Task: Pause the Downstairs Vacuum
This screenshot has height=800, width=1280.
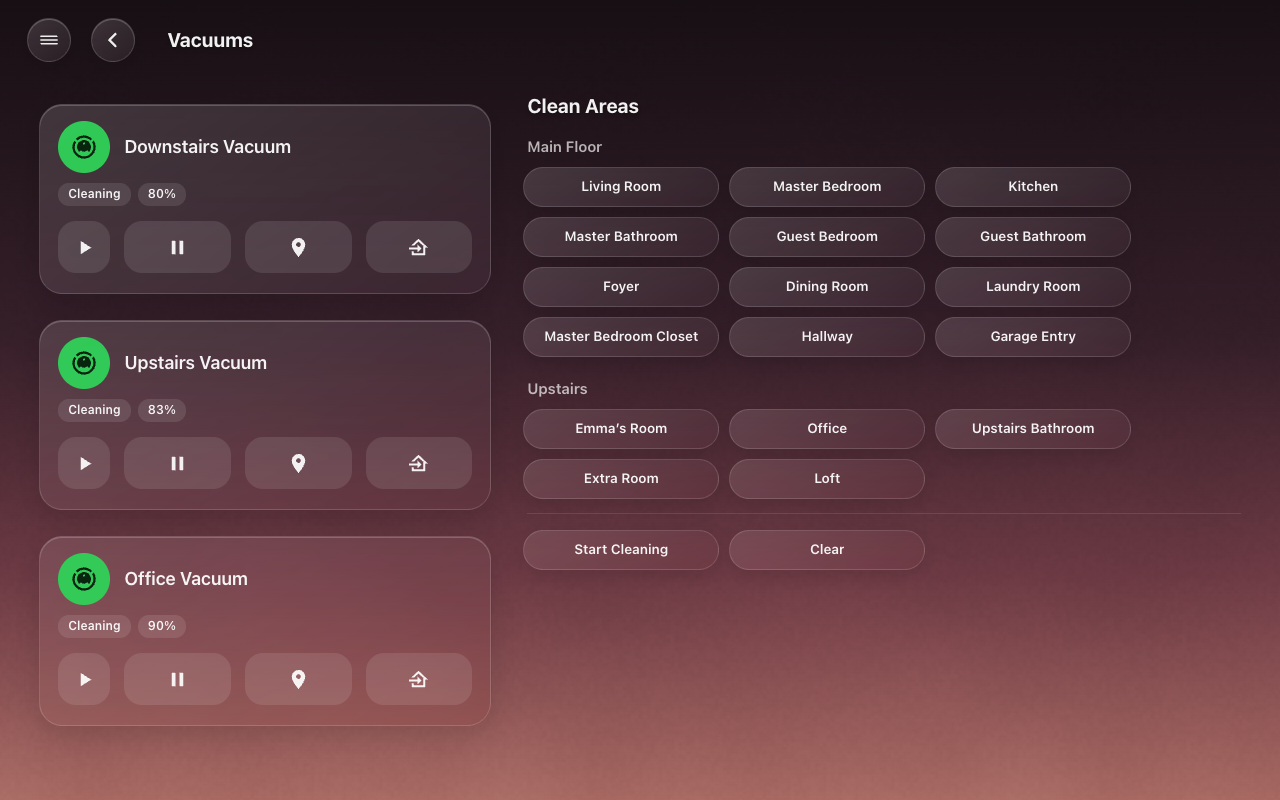Action: click(177, 247)
